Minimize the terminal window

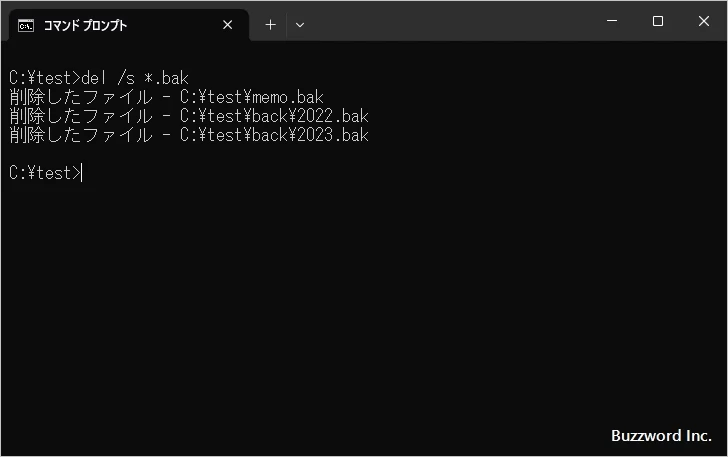[612, 21]
